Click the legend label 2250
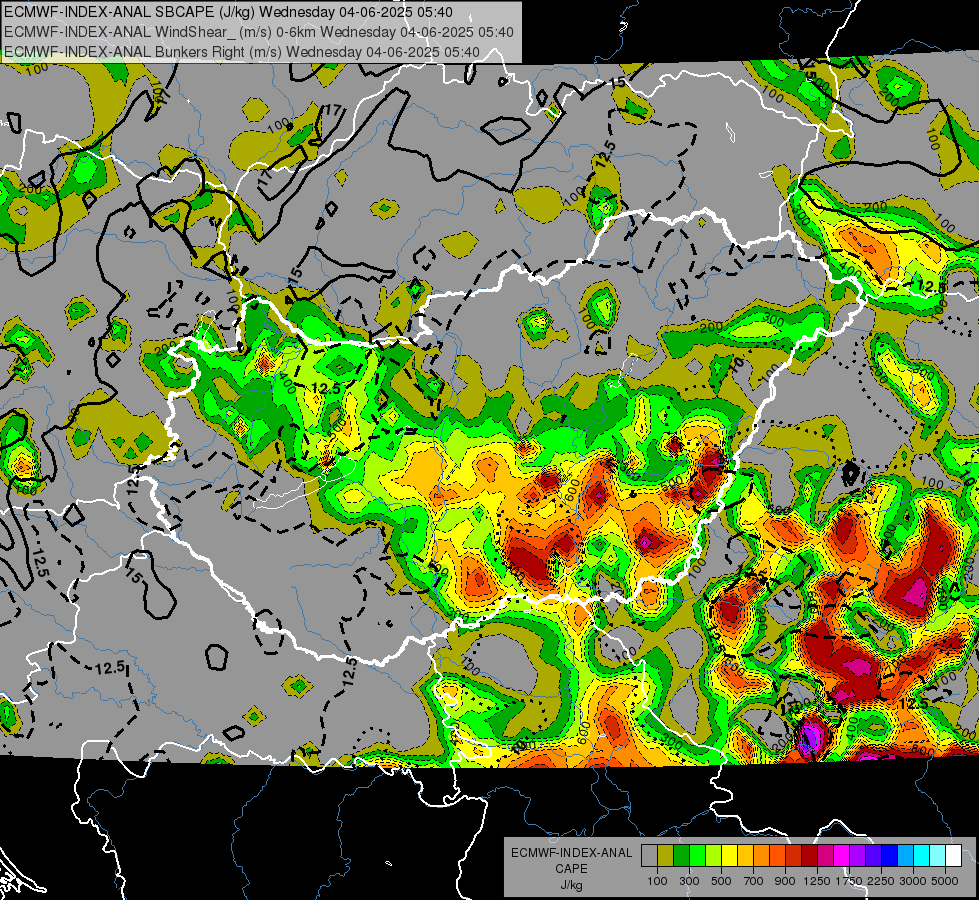979x900 pixels. click(881, 881)
